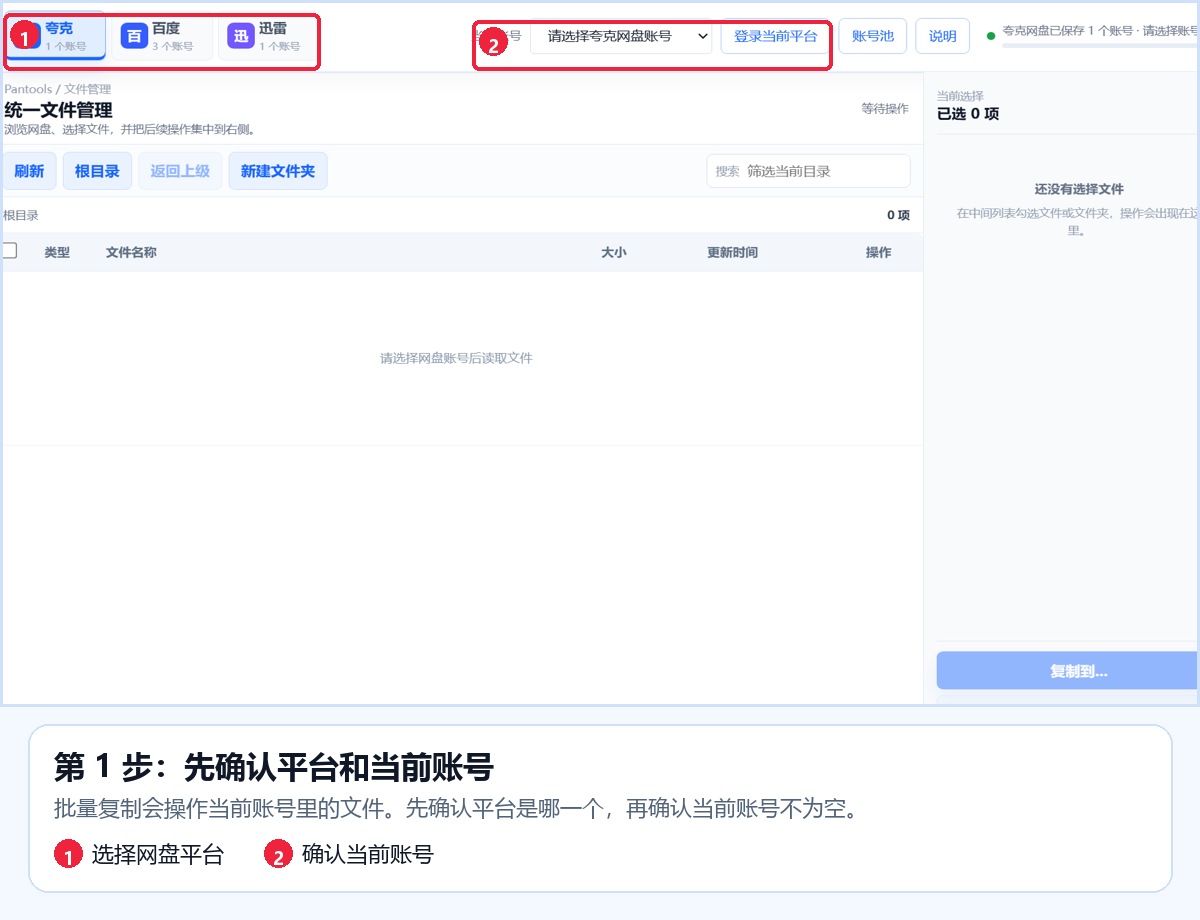Click the 操作 column header
Screen dimensions: 1200x920
pyautogui.click(x=878, y=252)
